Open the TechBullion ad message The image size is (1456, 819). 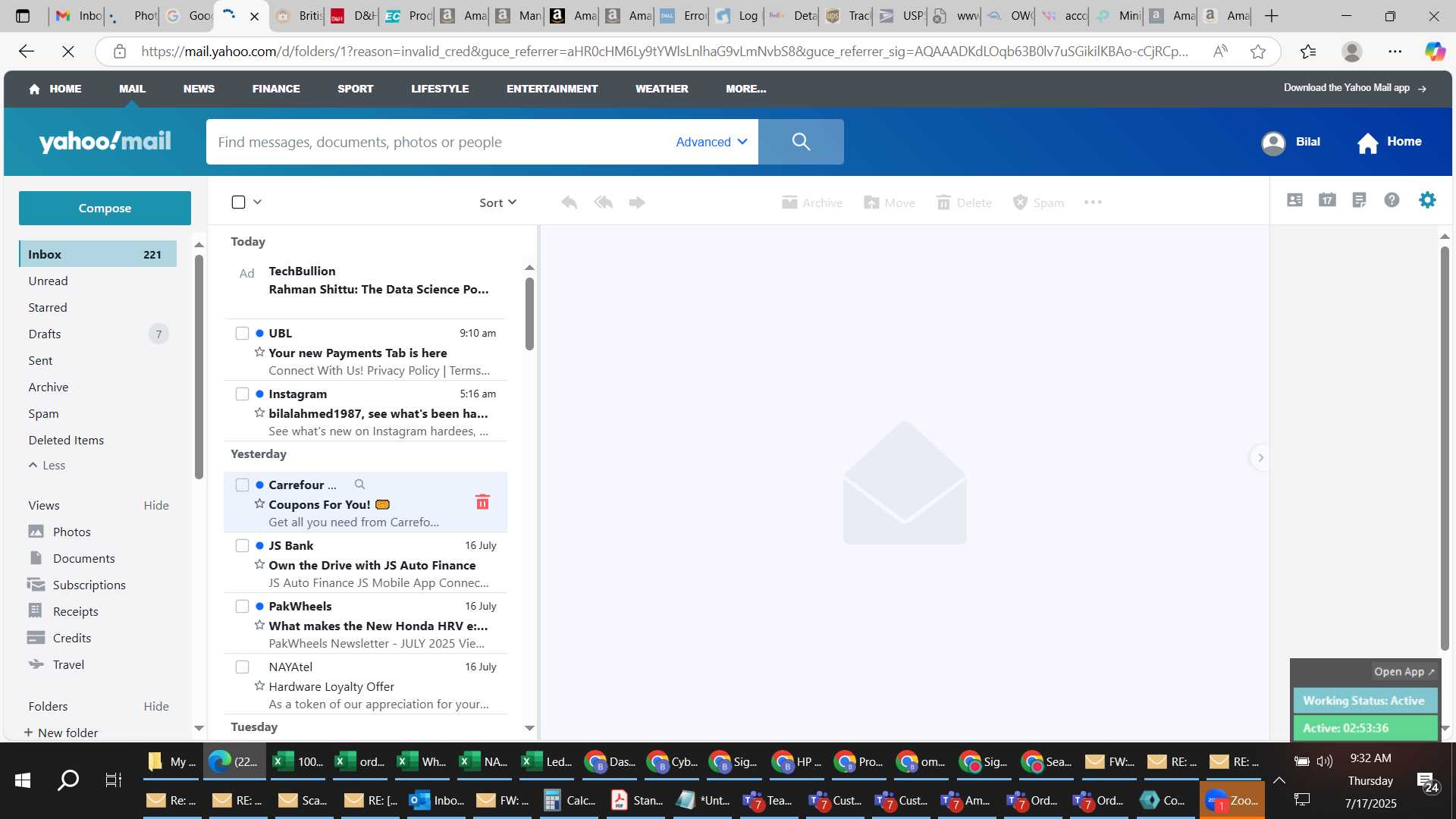pyautogui.click(x=366, y=281)
